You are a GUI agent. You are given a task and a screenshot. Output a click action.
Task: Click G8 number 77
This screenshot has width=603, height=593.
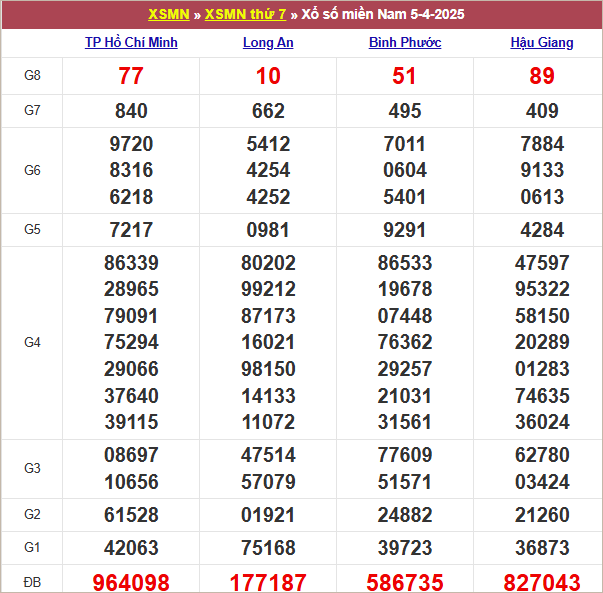tap(131, 76)
